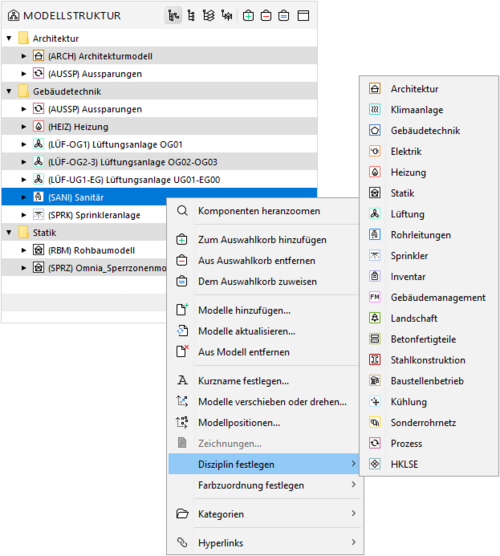
Task: Click the panel window icon in Modellstruktur header
Action: 303,16
